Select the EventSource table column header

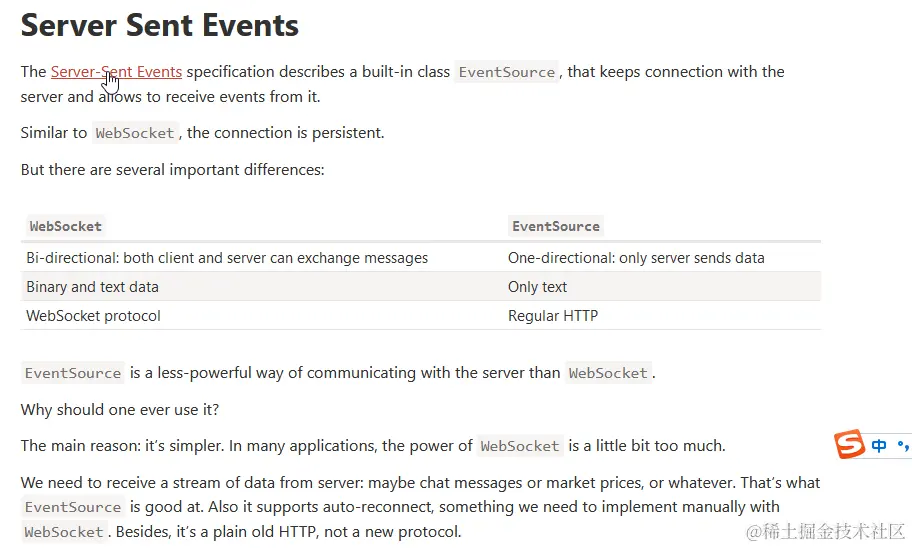pos(555,226)
